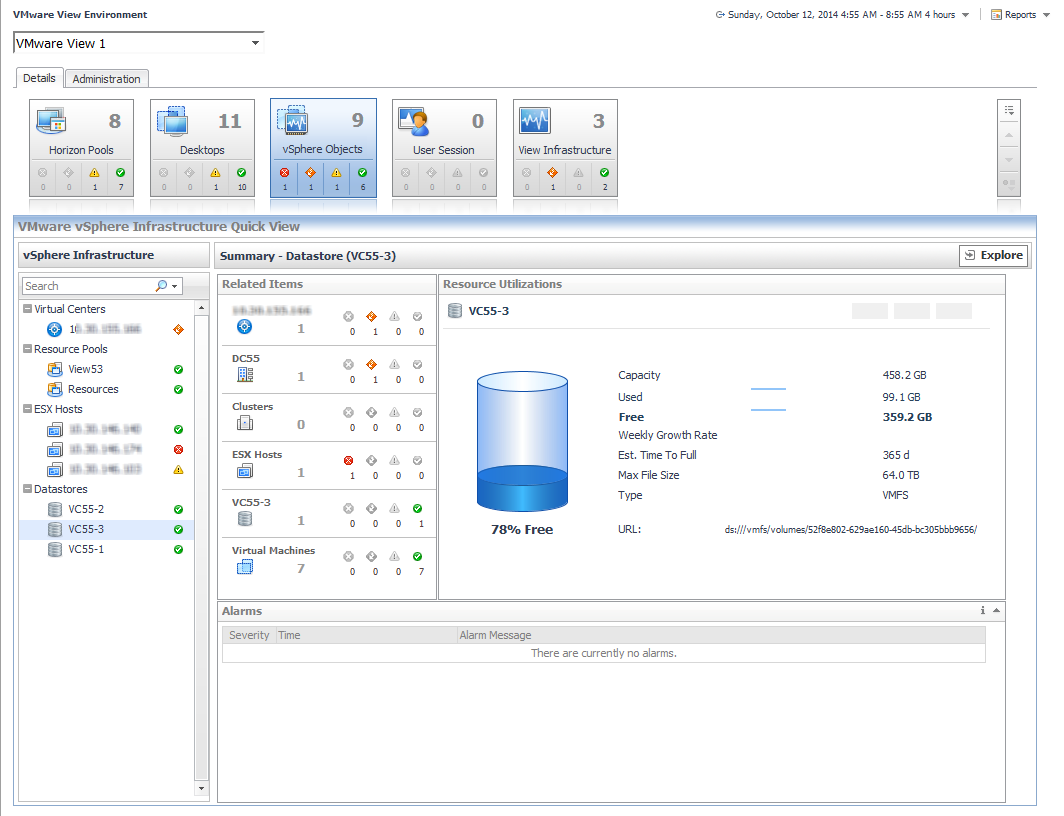Image resolution: width=1064 pixels, height=816 pixels.
Task: Select the Details tab
Action: pos(40,78)
